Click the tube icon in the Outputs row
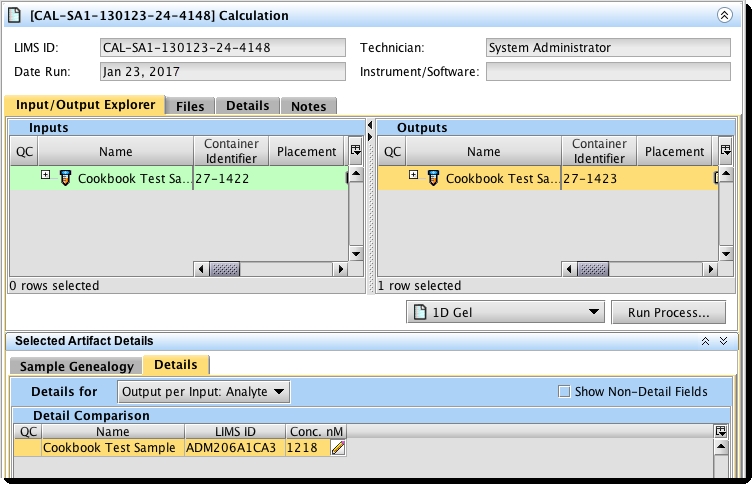756x488 pixels. tap(433, 178)
